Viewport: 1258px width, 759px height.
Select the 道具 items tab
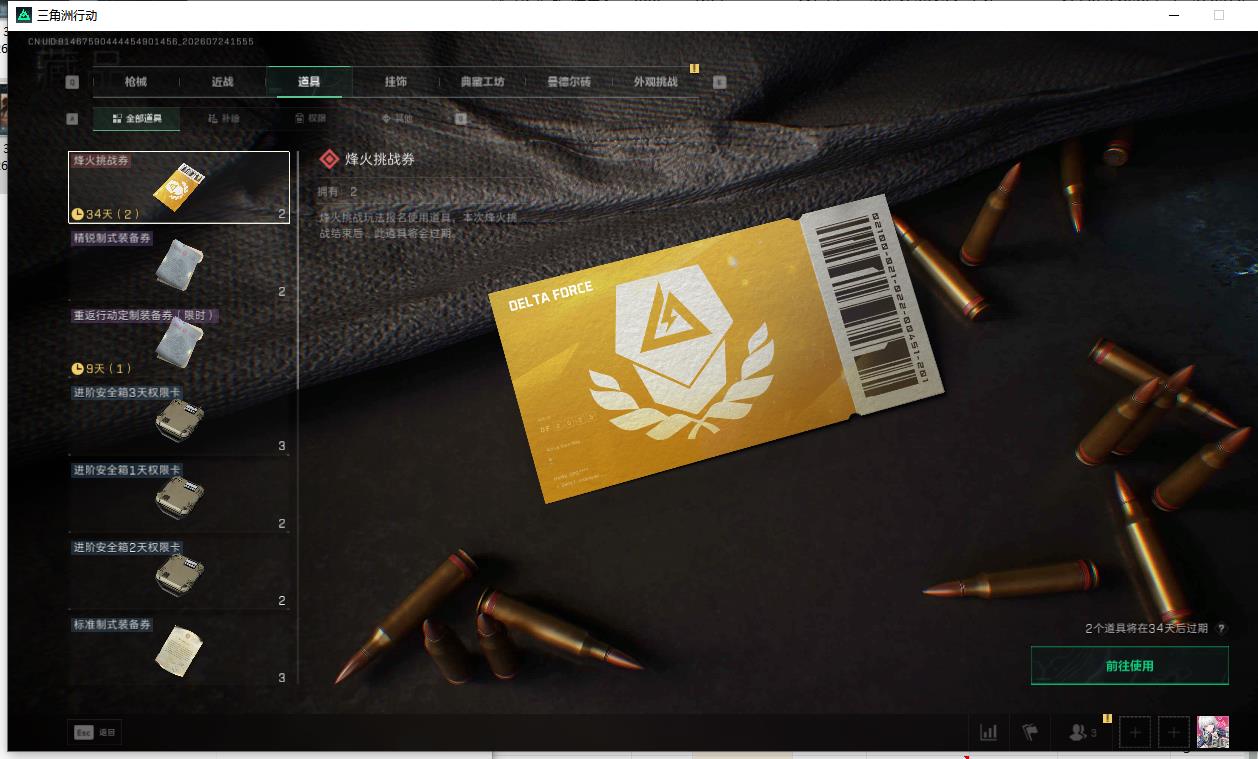pyautogui.click(x=309, y=81)
